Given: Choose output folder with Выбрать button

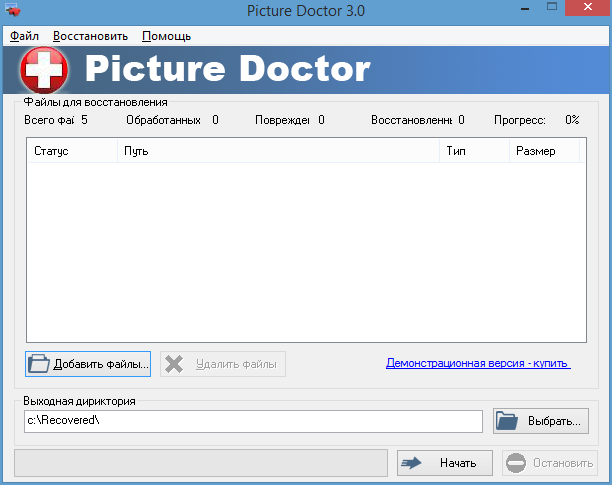Looking at the screenshot, I should pos(541,421).
